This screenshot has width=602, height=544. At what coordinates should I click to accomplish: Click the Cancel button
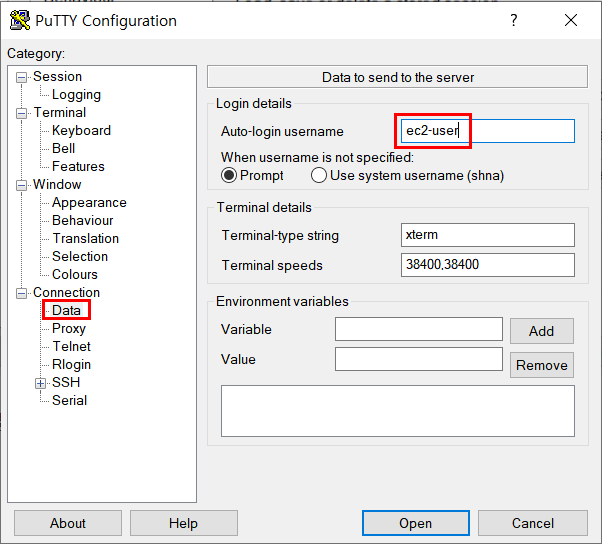[x=533, y=523]
